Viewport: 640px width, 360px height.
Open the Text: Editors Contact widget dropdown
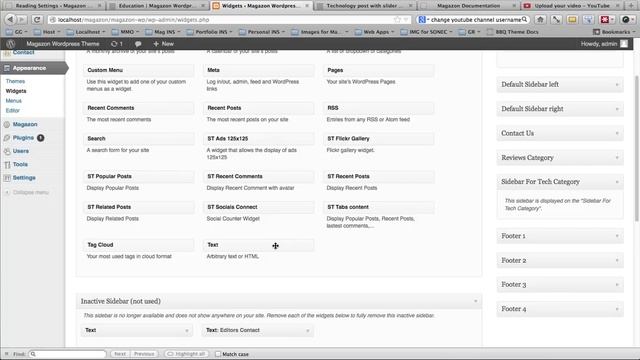(x=307, y=330)
